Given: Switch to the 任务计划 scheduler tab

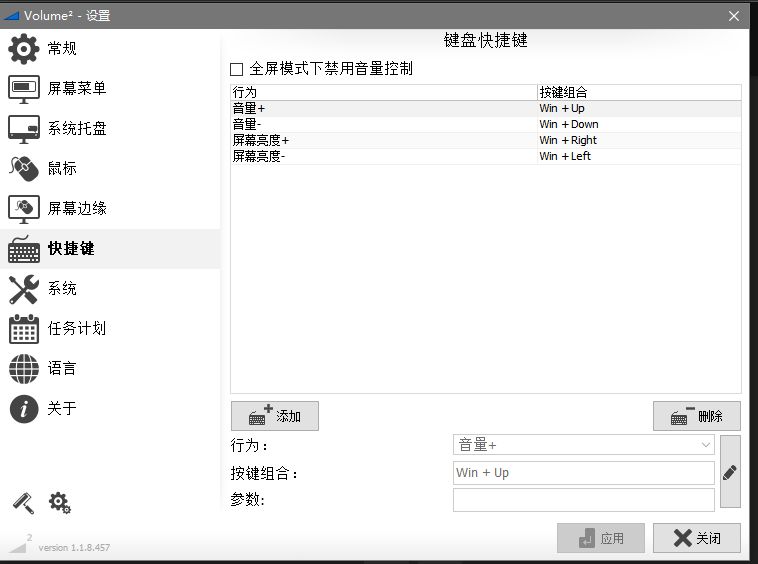Looking at the screenshot, I should coord(76,329).
